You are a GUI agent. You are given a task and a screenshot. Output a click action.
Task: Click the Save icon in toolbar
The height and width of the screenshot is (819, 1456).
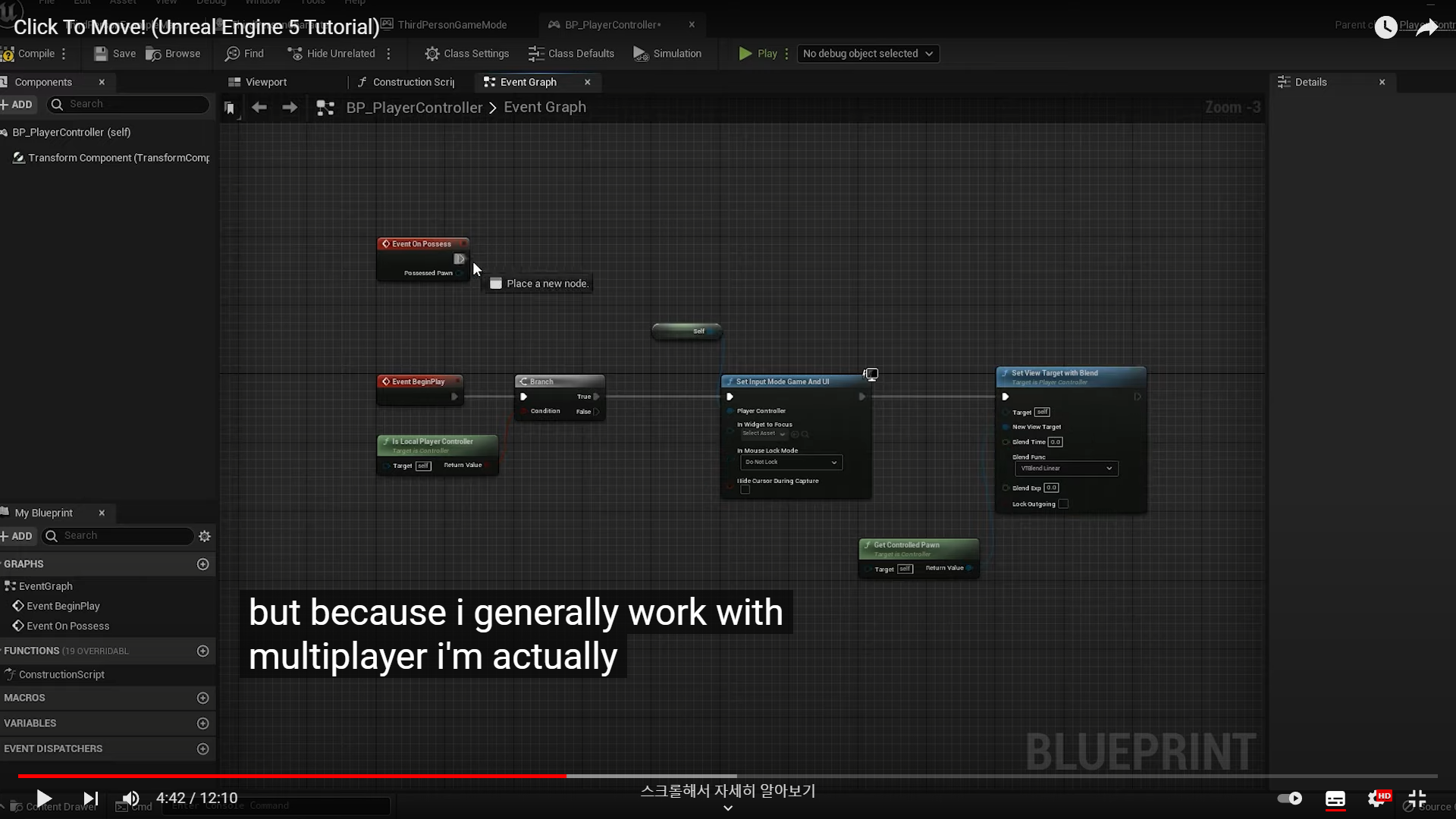(101, 54)
